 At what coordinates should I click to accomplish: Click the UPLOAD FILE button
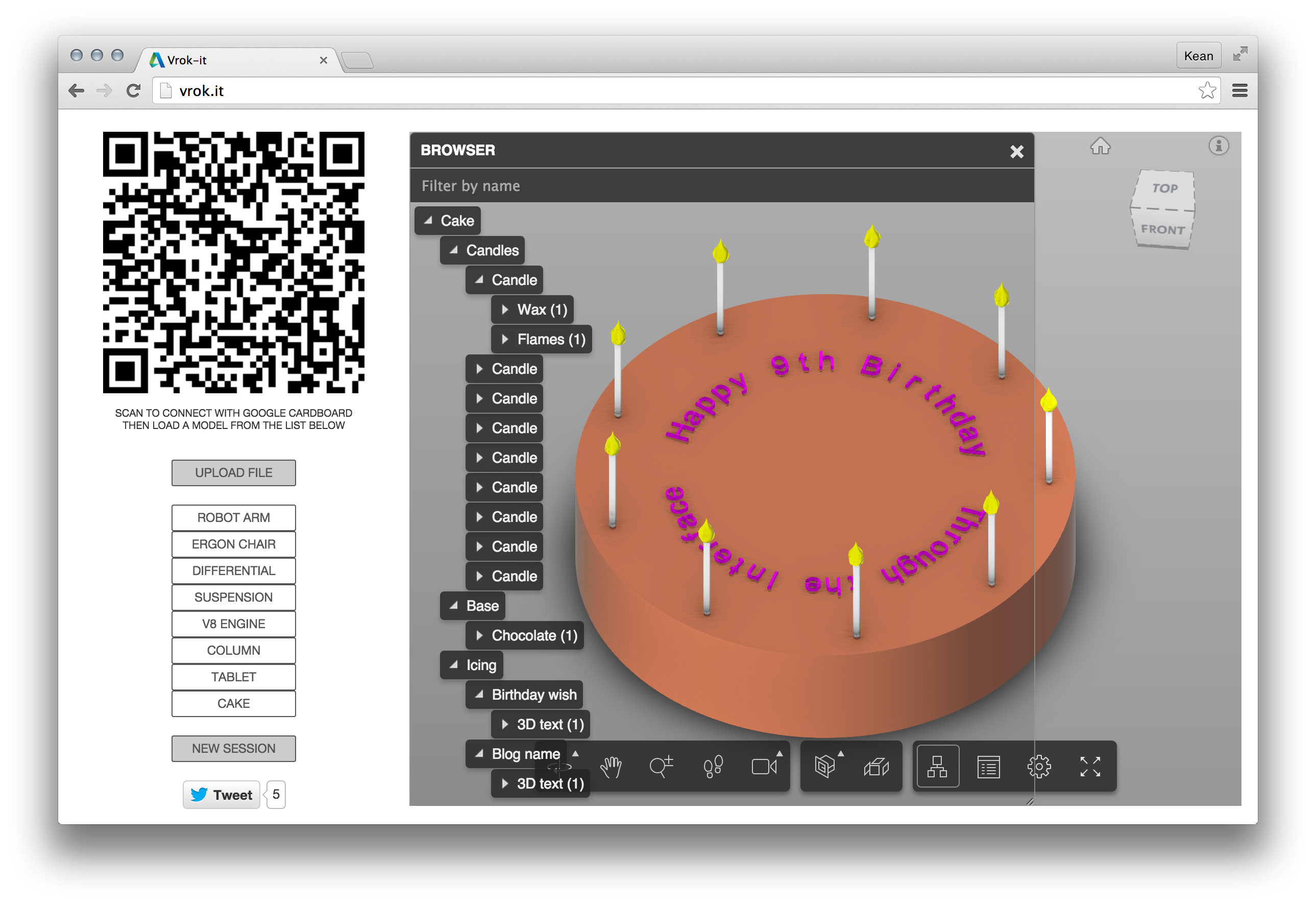(233, 472)
